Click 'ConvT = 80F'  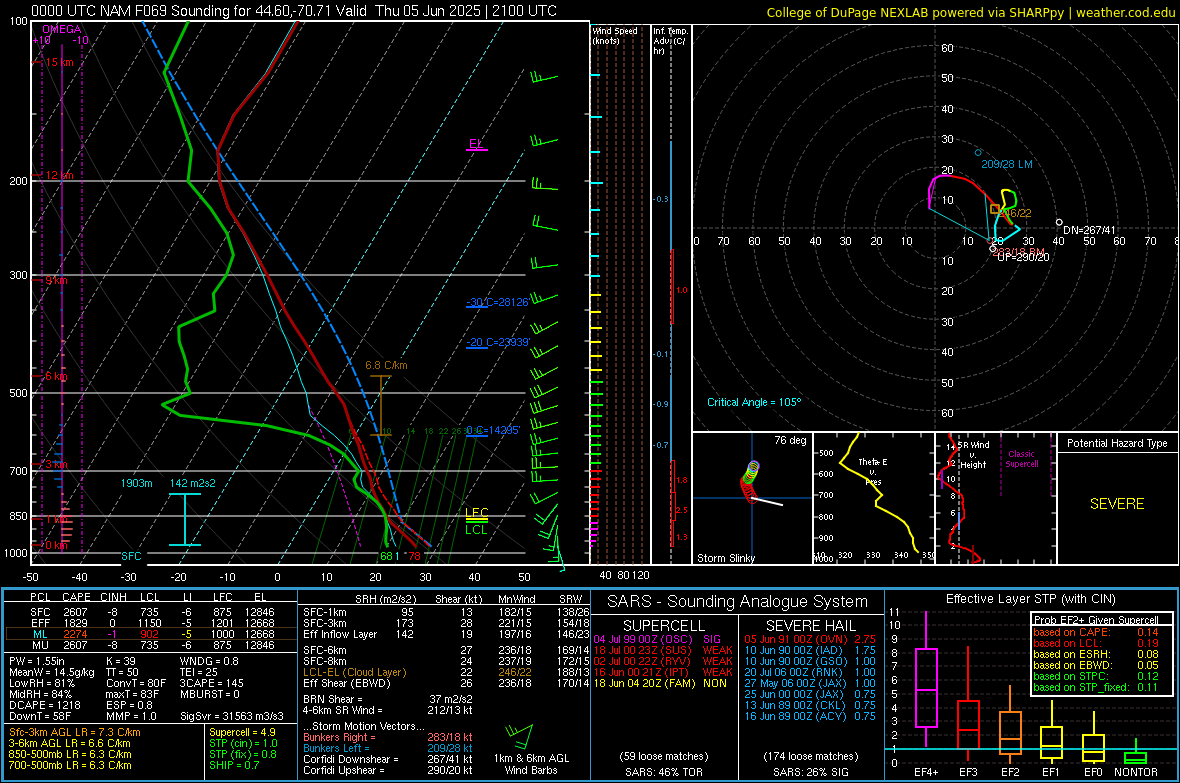click(x=135, y=684)
